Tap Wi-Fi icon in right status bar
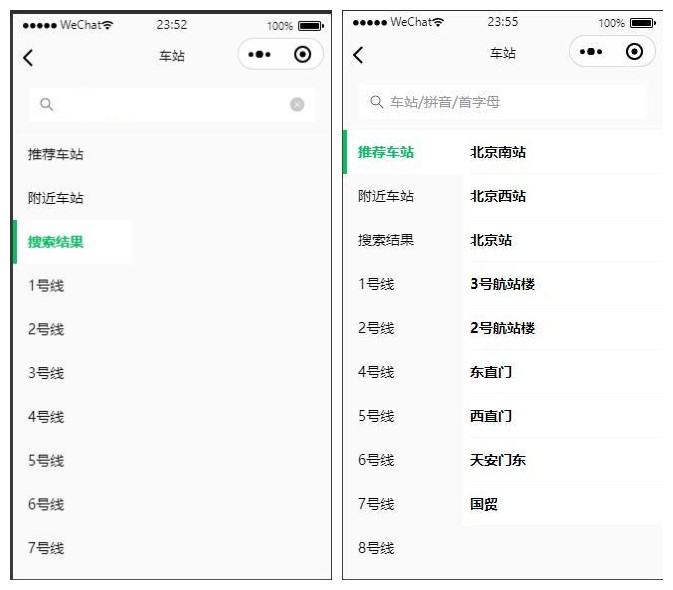 (x=438, y=22)
